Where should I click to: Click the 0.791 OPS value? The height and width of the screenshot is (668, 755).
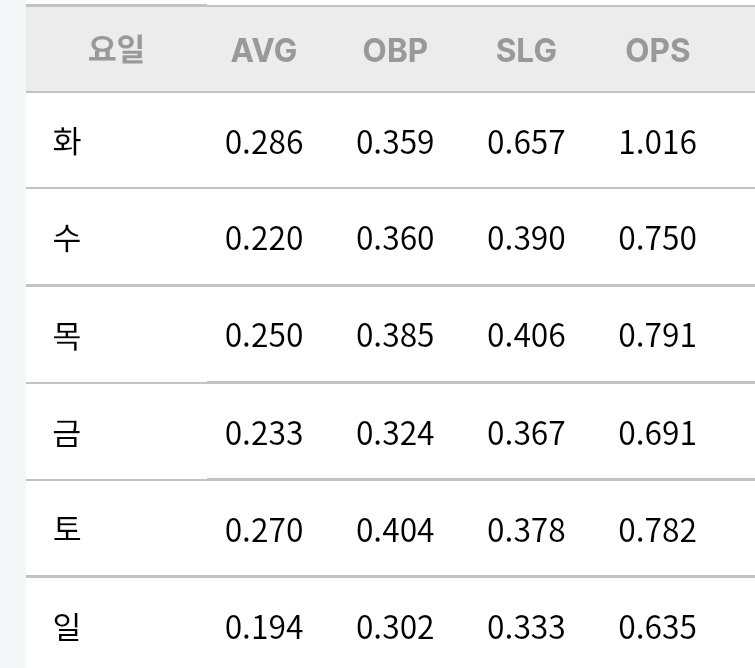pyautogui.click(x=657, y=336)
